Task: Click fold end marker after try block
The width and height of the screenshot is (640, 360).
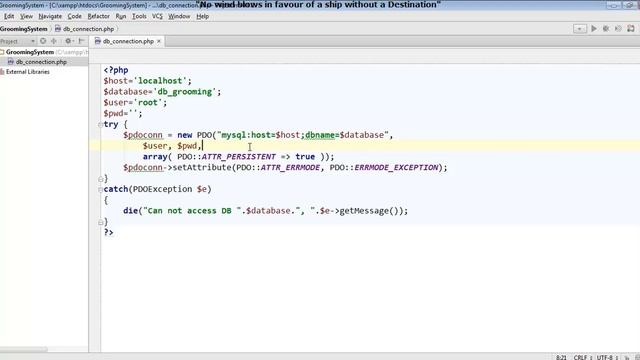Action: pos(100,179)
